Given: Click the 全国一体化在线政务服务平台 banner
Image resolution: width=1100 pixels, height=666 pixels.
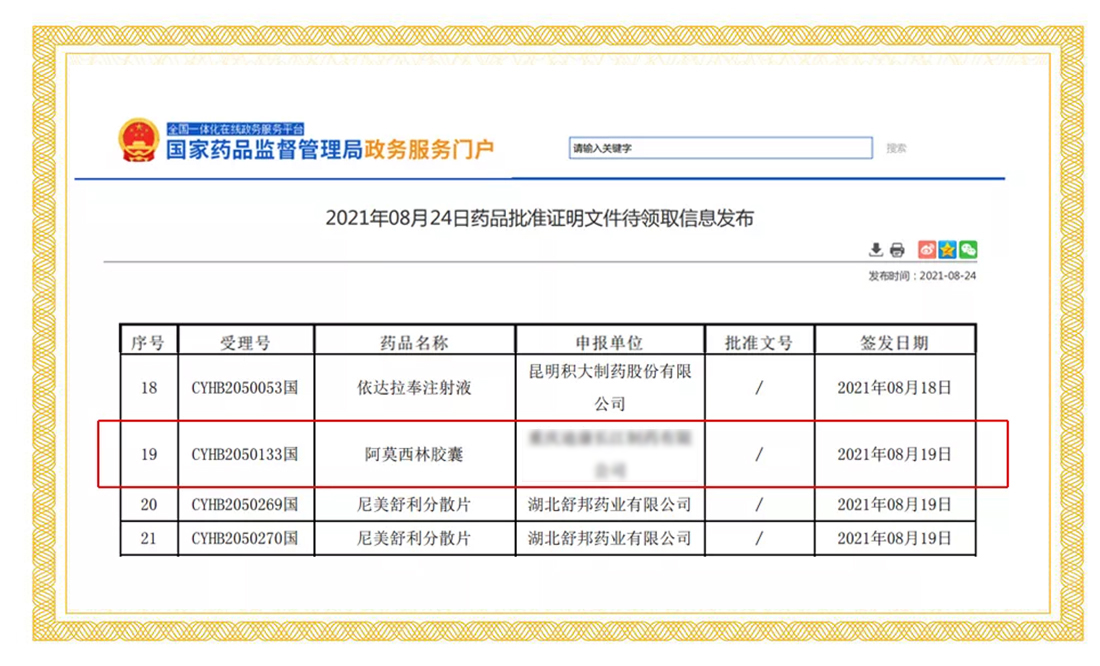Looking at the screenshot, I should click(x=235, y=128).
